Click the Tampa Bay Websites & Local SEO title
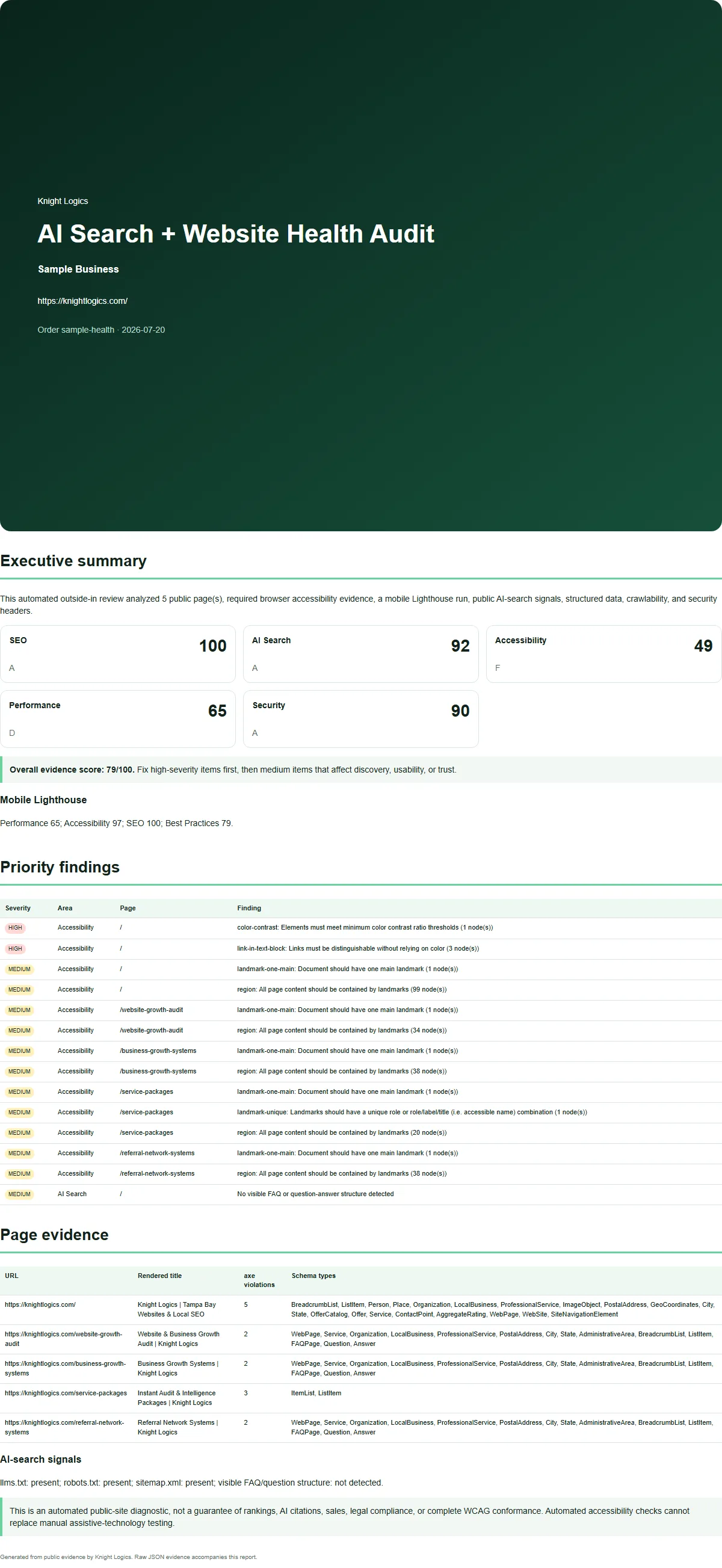The image size is (722, 1568). pyautogui.click(x=176, y=1310)
